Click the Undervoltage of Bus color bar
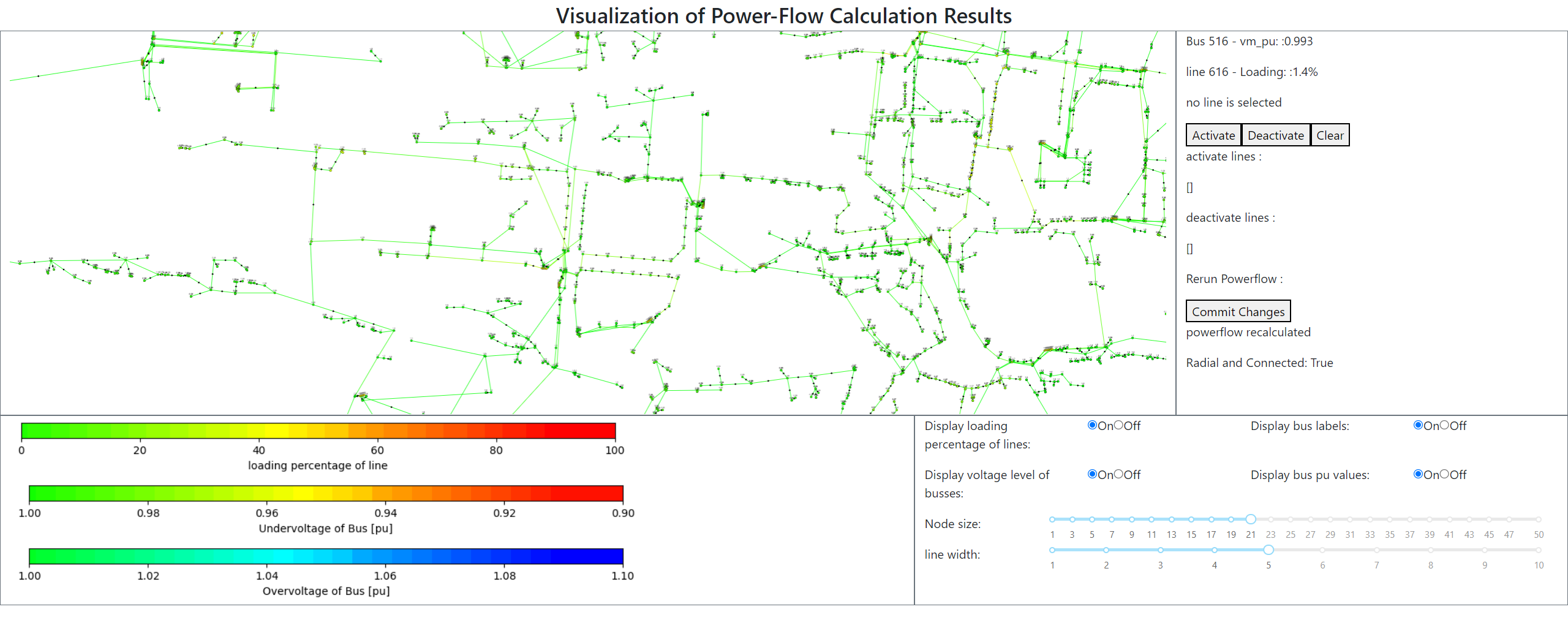This screenshot has height=623, width=1568. [x=326, y=494]
